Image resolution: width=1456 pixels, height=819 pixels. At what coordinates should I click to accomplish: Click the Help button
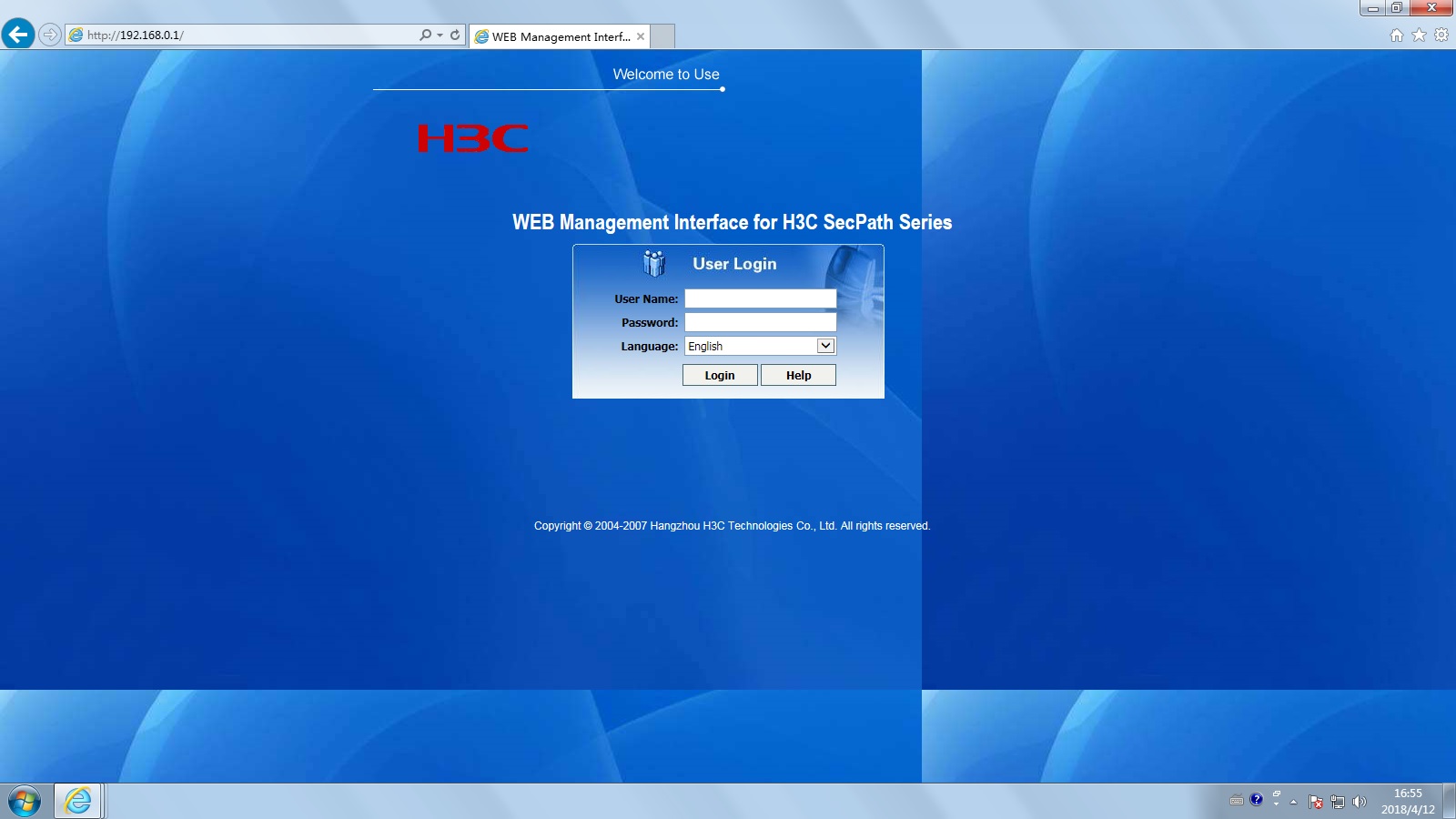point(798,375)
